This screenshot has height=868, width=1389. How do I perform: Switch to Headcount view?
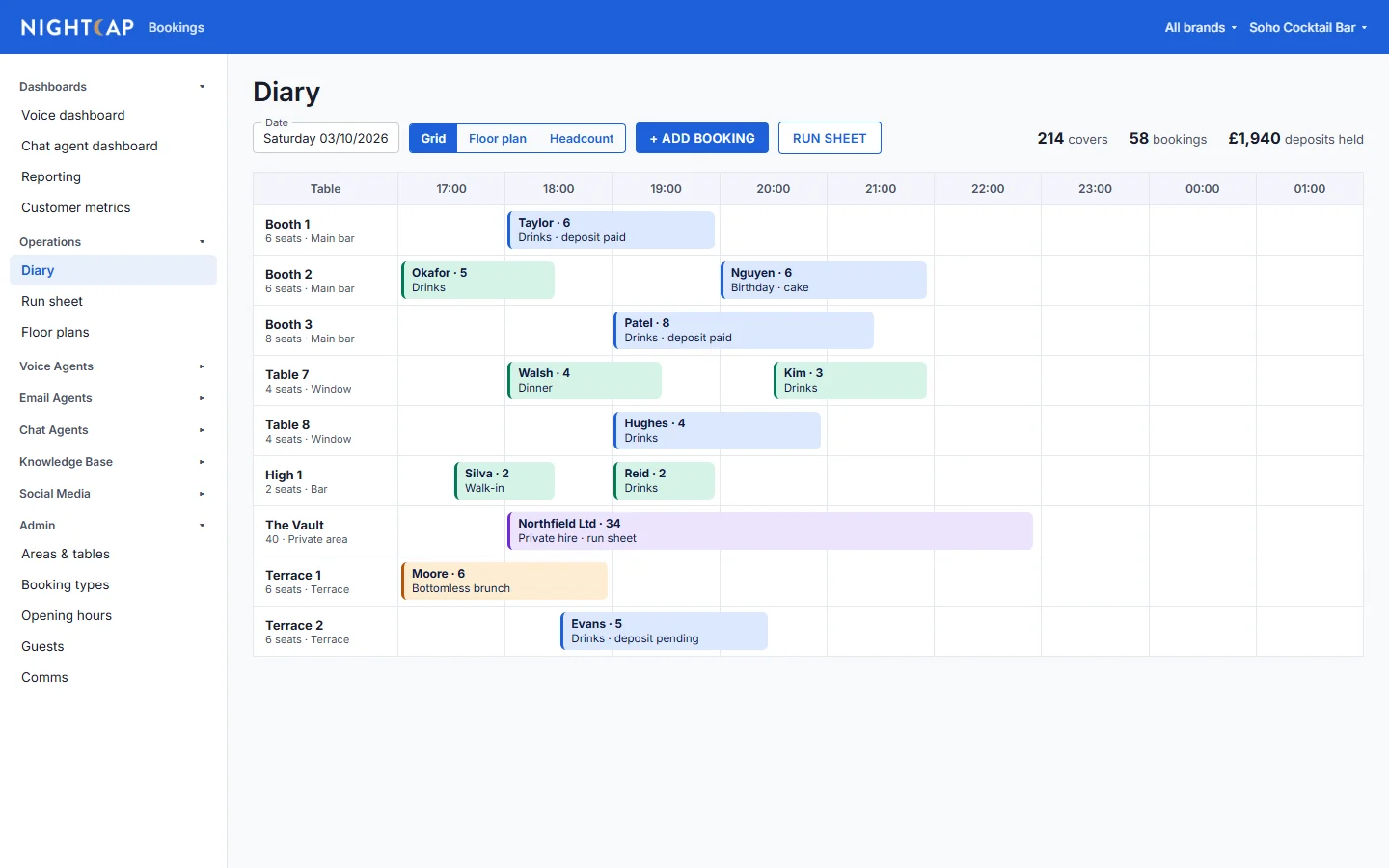(x=582, y=138)
